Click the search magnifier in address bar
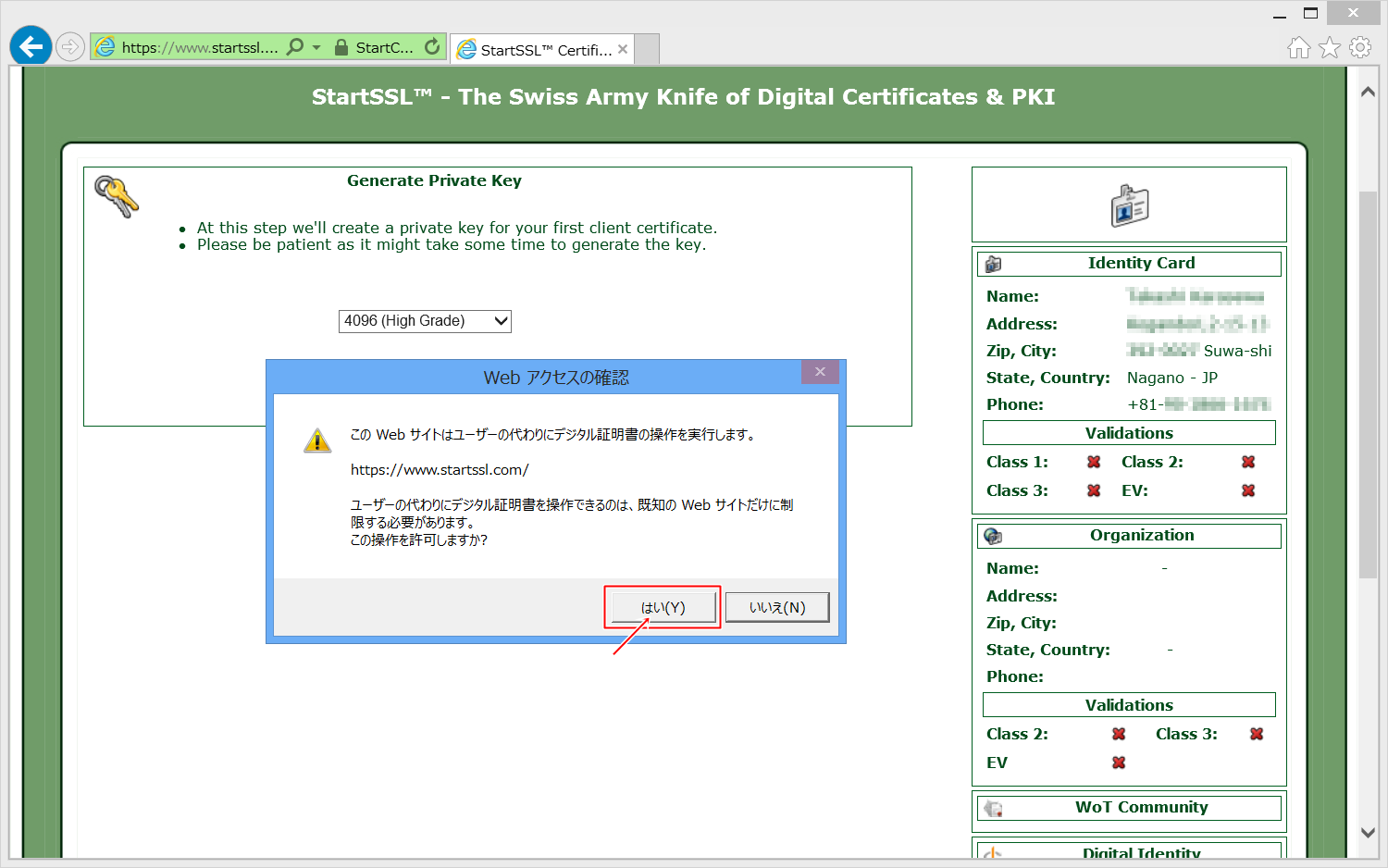 [x=295, y=46]
